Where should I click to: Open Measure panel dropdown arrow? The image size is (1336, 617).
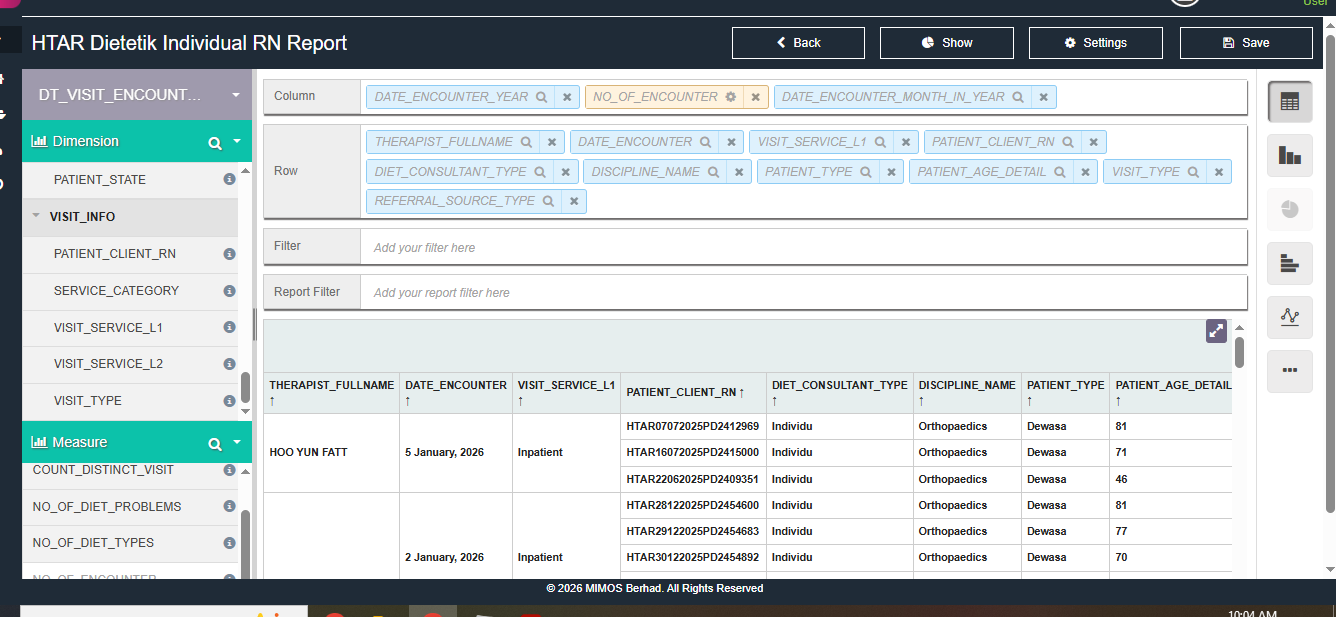coord(237,442)
